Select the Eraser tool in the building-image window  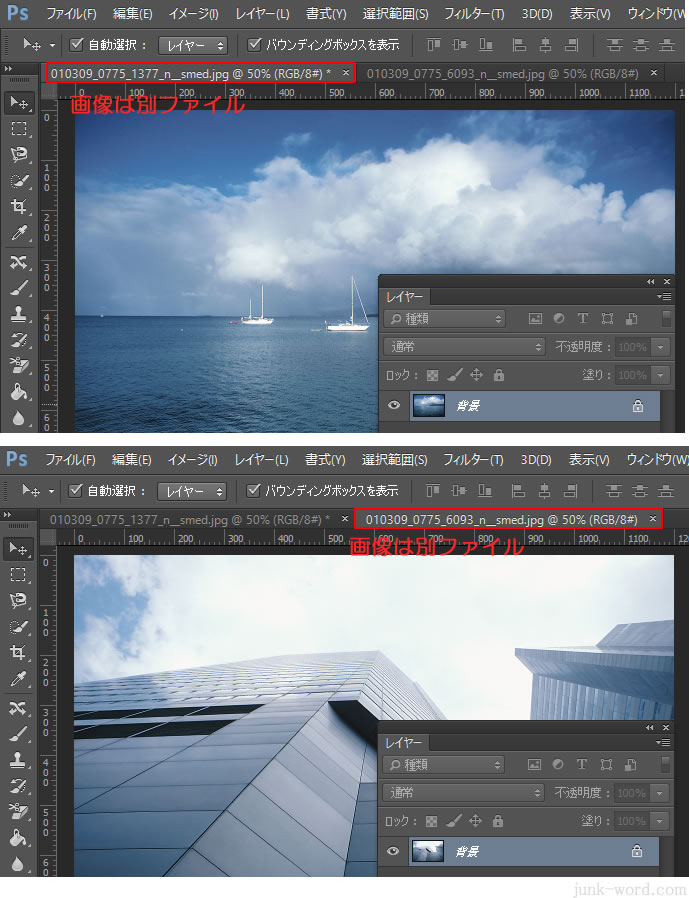(x=18, y=812)
